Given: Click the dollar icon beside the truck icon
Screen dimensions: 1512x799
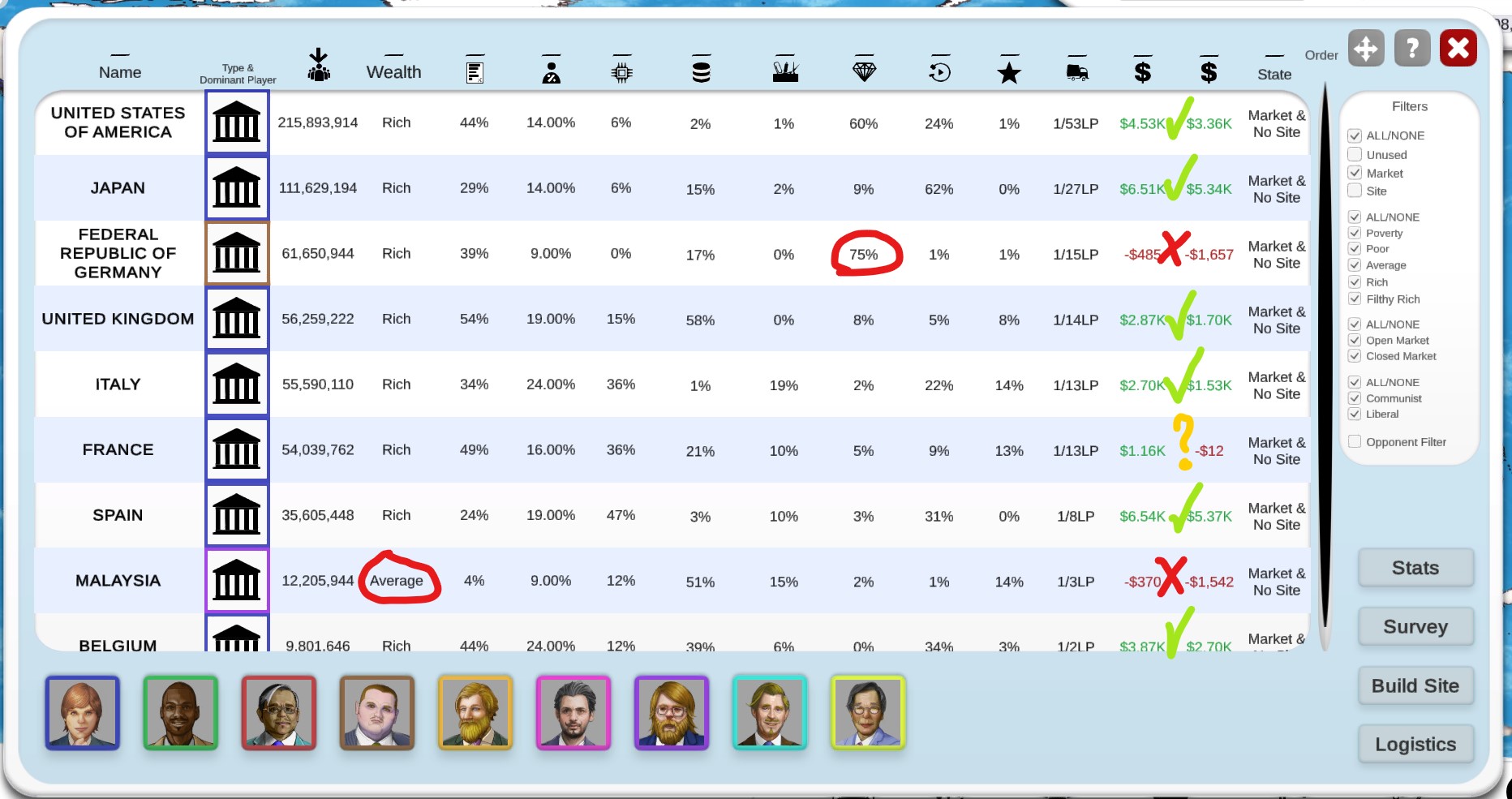Looking at the screenshot, I should [x=1143, y=72].
